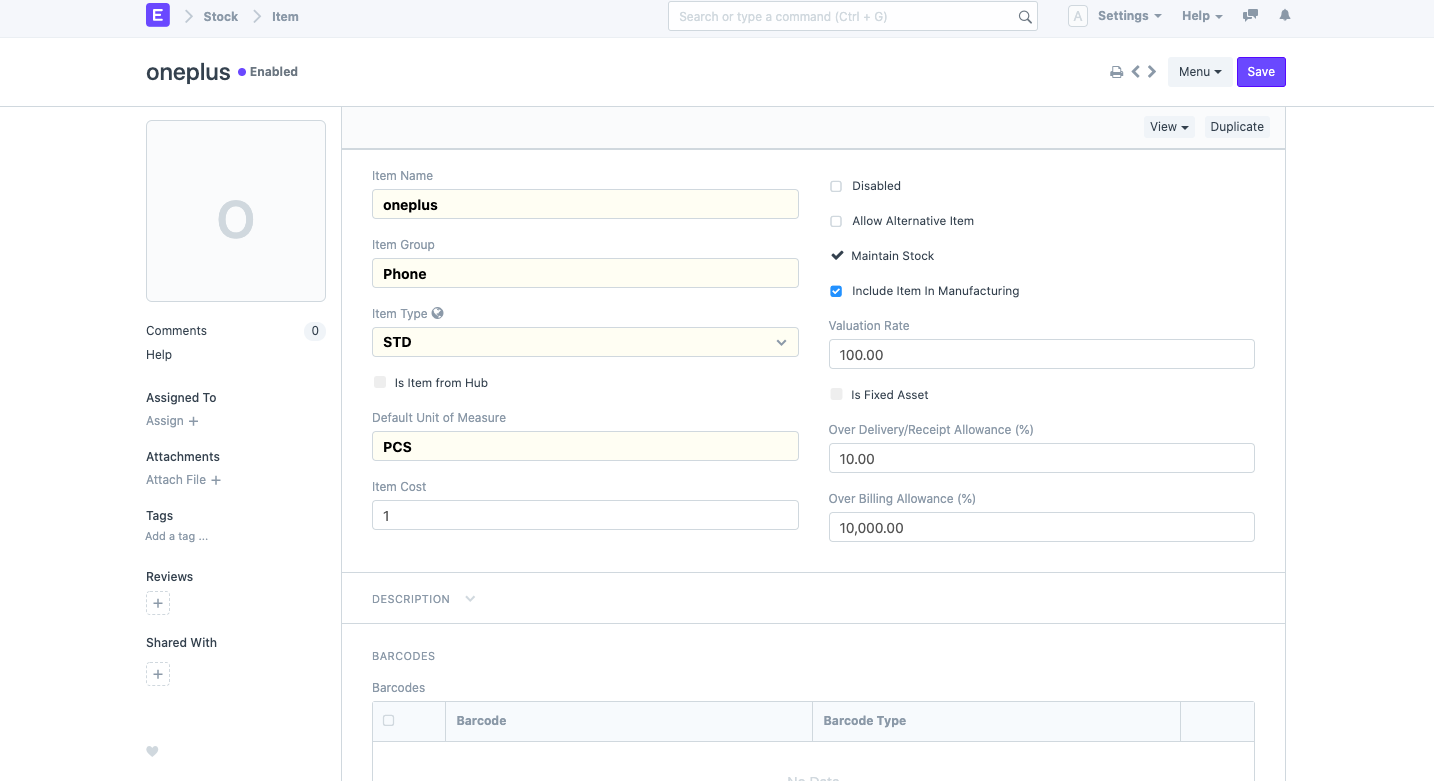
Task: Toggle Is Fixed Asset checkbox
Action: (x=836, y=395)
